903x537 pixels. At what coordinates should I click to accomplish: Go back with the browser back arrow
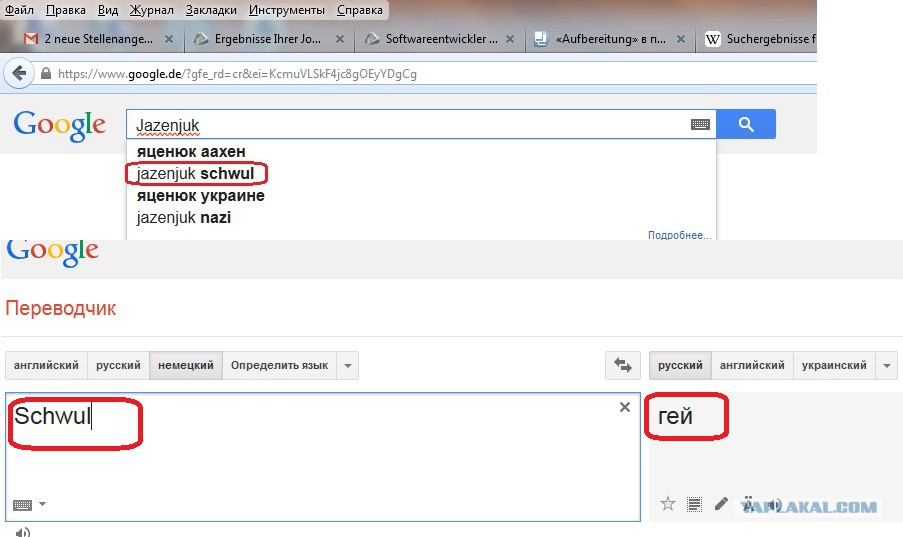pyautogui.click(x=18, y=74)
